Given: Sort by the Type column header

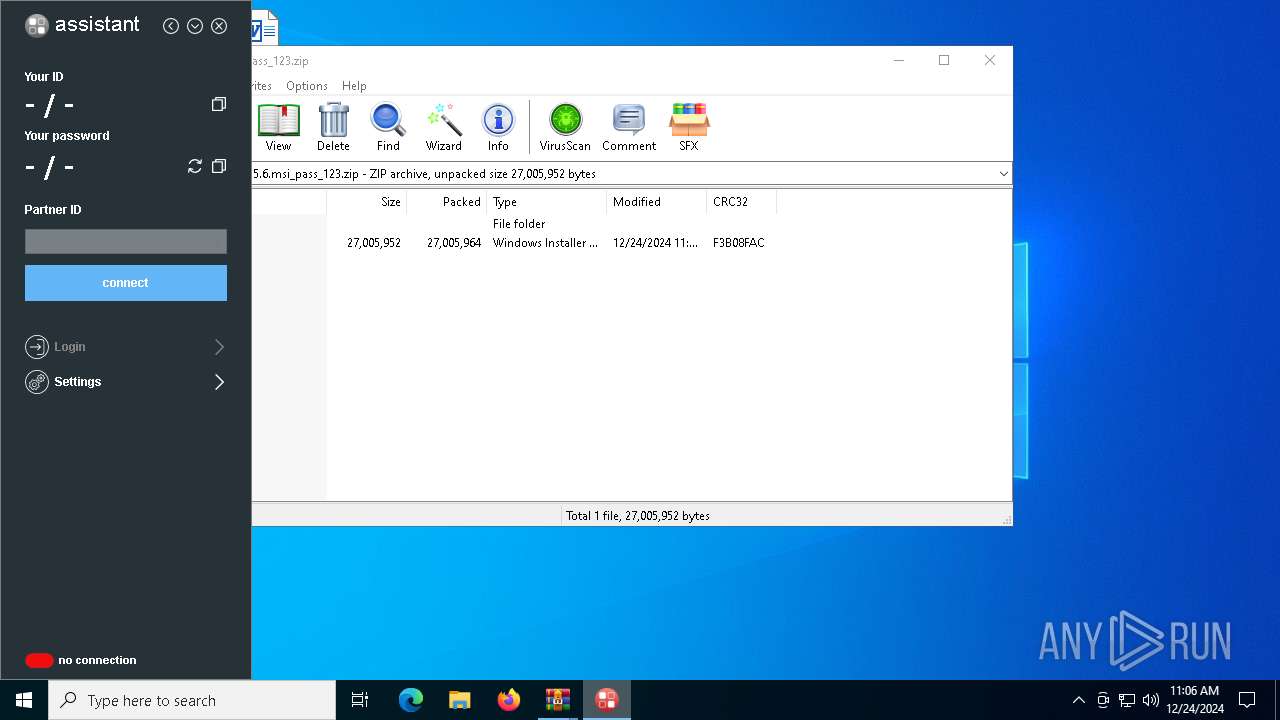Looking at the screenshot, I should click(x=546, y=202).
